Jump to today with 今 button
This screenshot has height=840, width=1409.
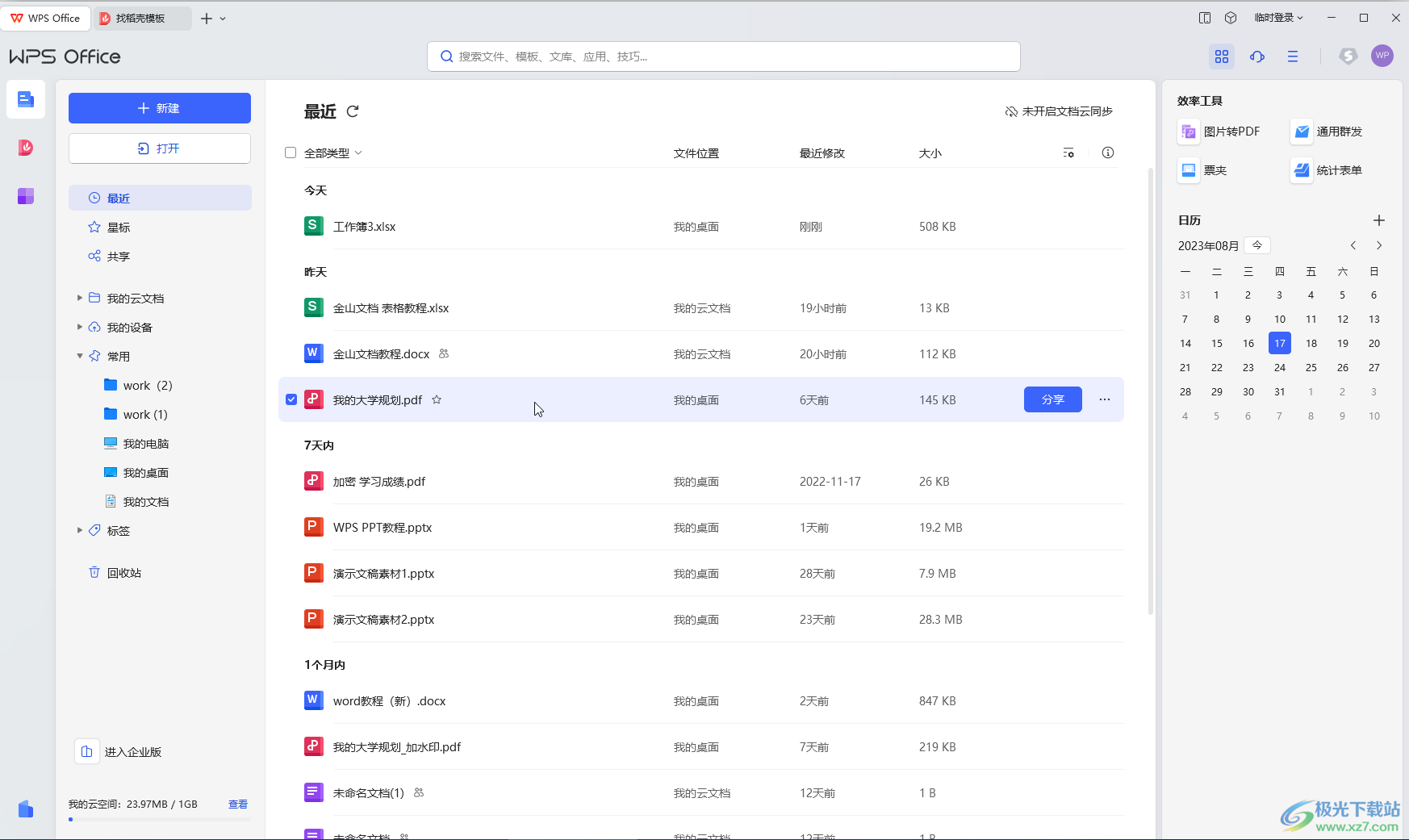1257,245
